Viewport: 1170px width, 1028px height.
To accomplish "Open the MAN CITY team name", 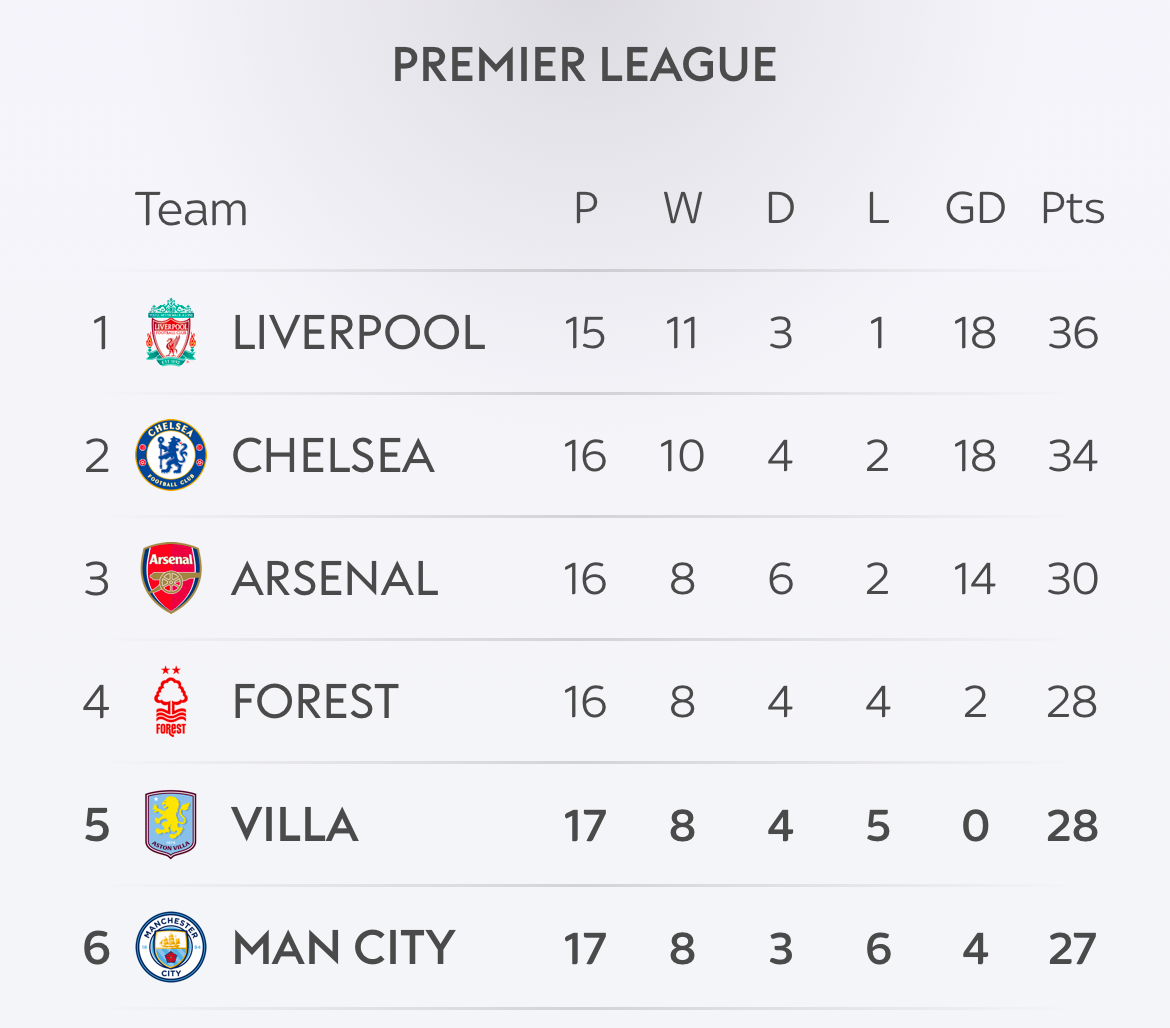I will 343,948.
